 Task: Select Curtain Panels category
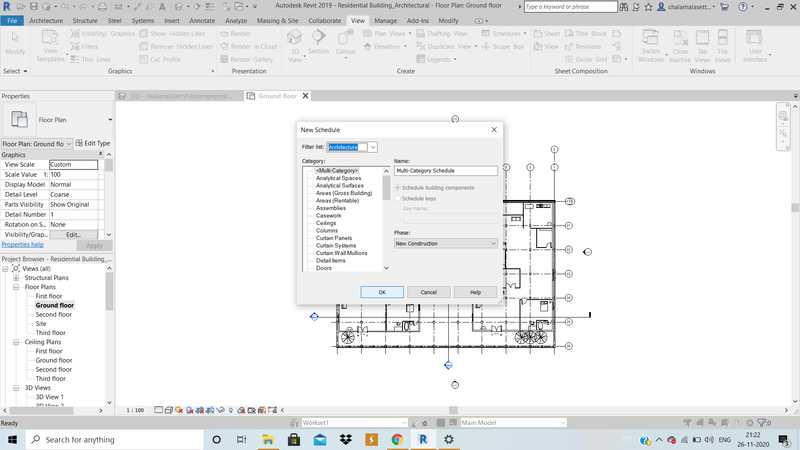pos(334,238)
